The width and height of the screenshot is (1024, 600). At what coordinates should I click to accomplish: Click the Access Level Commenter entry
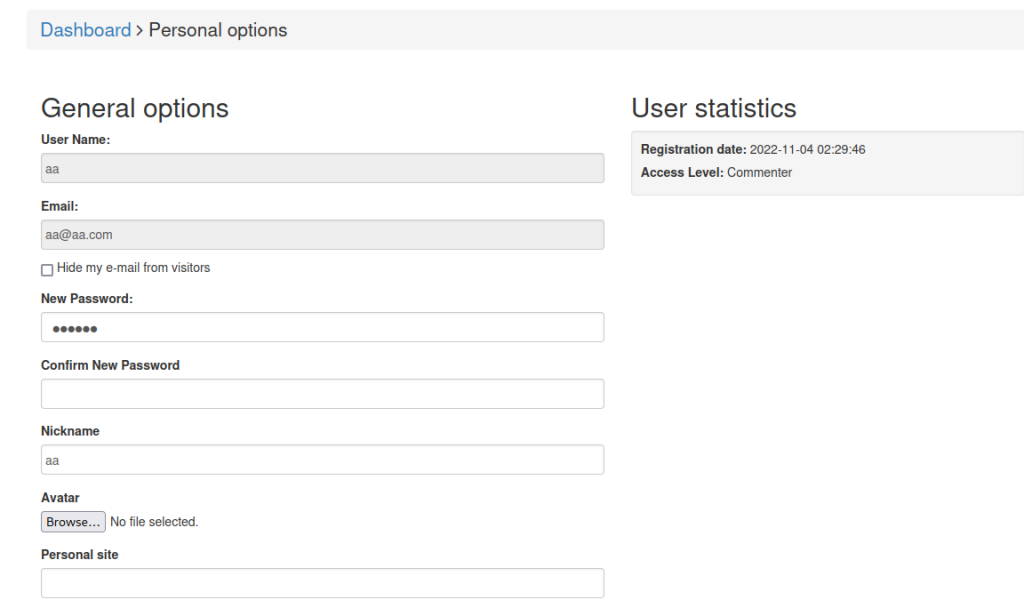click(716, 173)
